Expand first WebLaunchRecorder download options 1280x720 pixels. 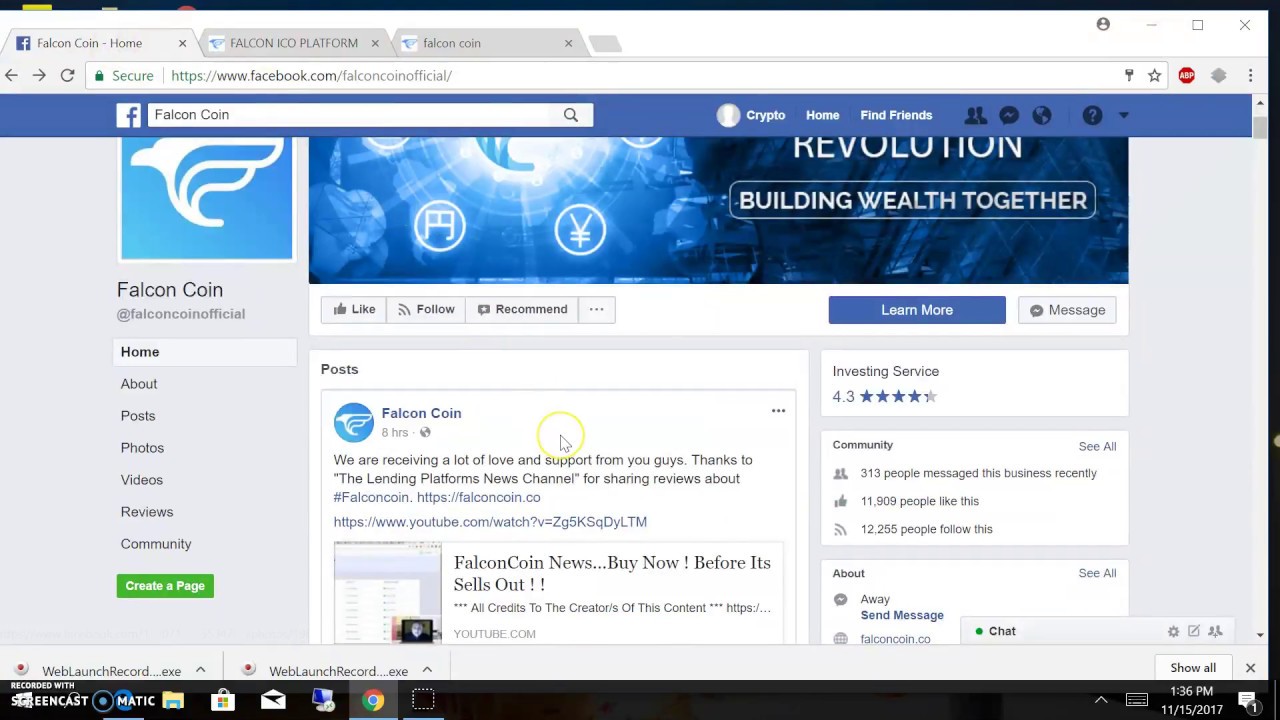click(200, 670)
